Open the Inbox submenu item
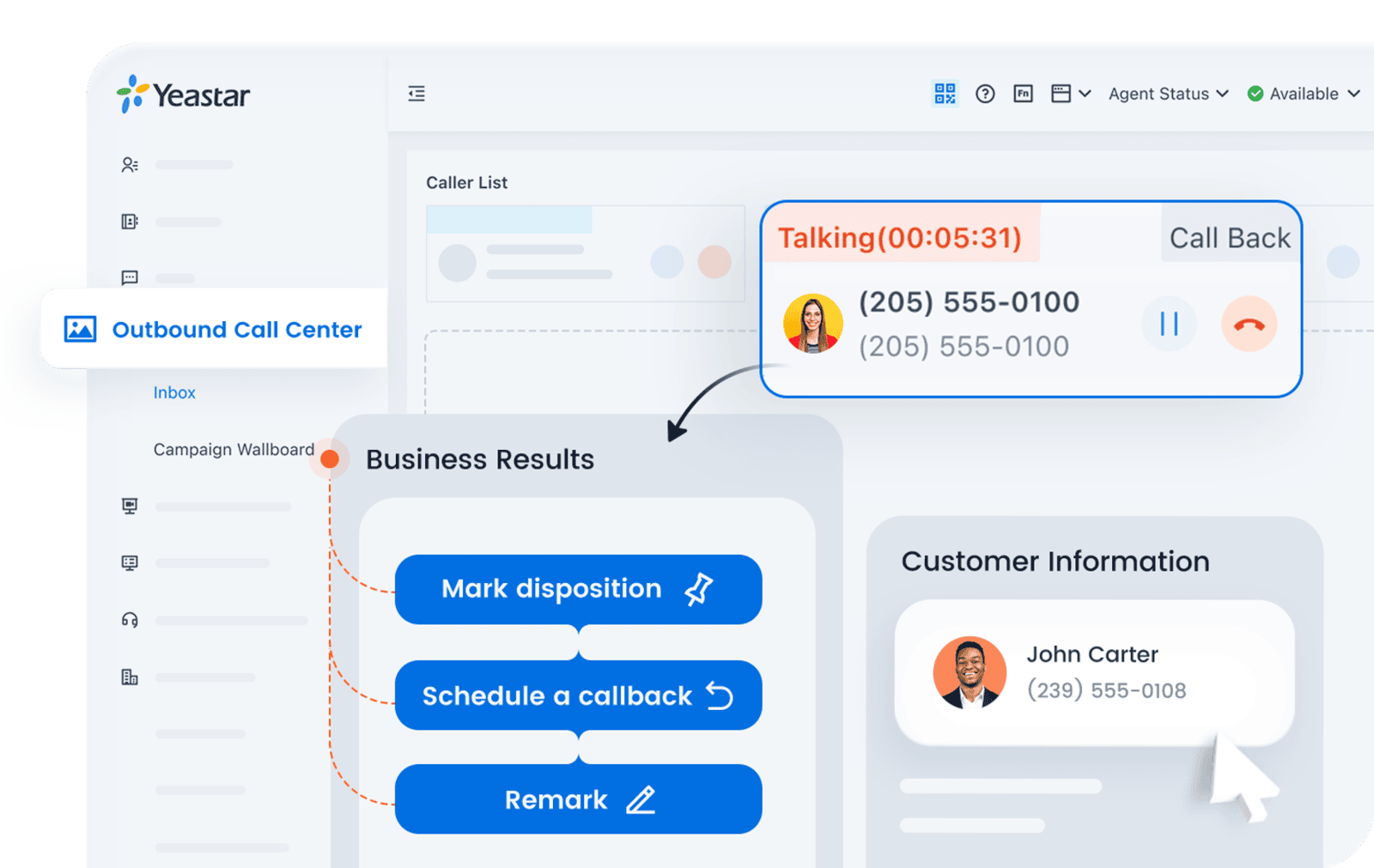1374x868 pixels. click(174, 392)
